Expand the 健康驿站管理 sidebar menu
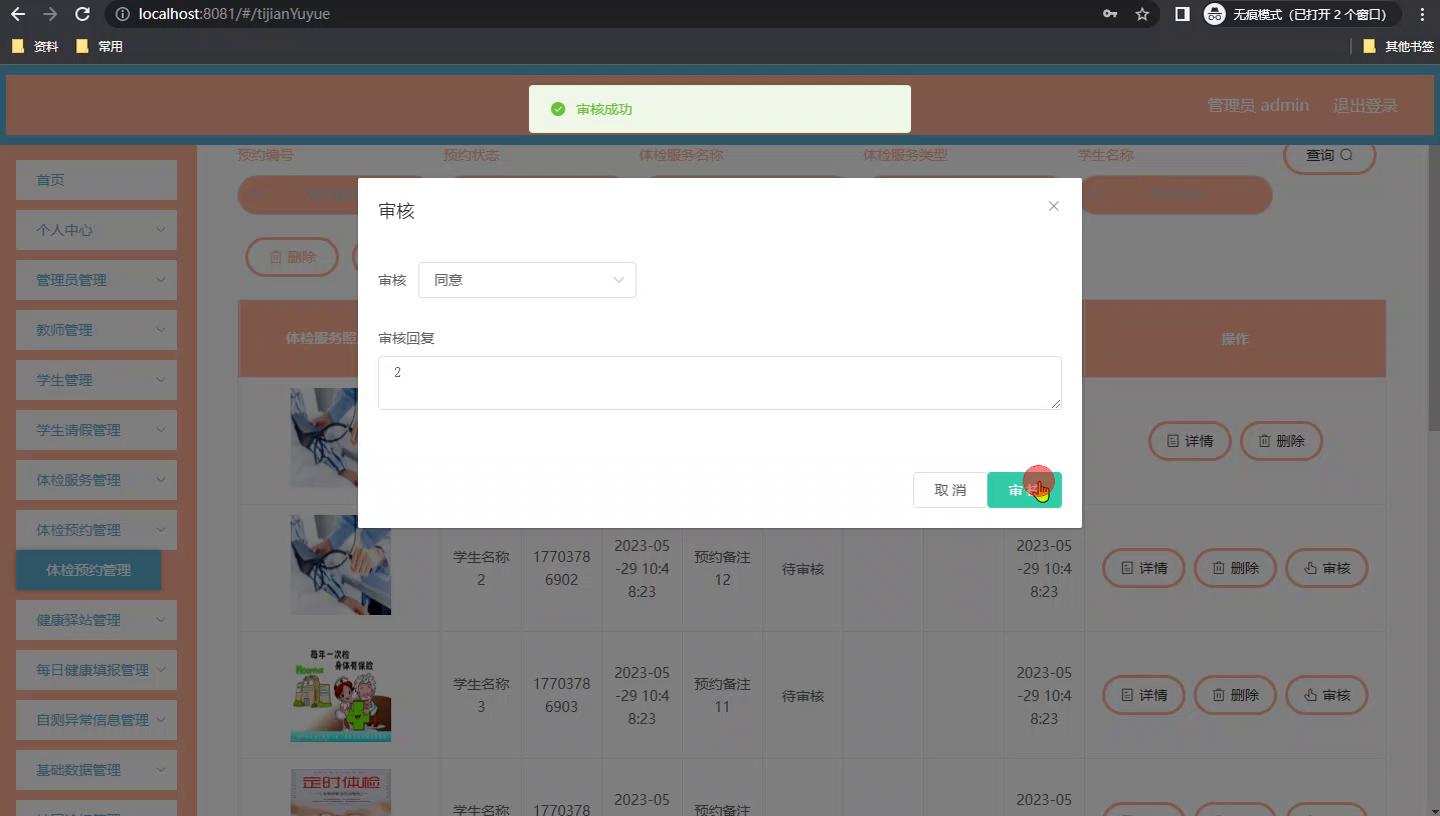The height and width of the screenshot is (816, 1440). (96, 620)
